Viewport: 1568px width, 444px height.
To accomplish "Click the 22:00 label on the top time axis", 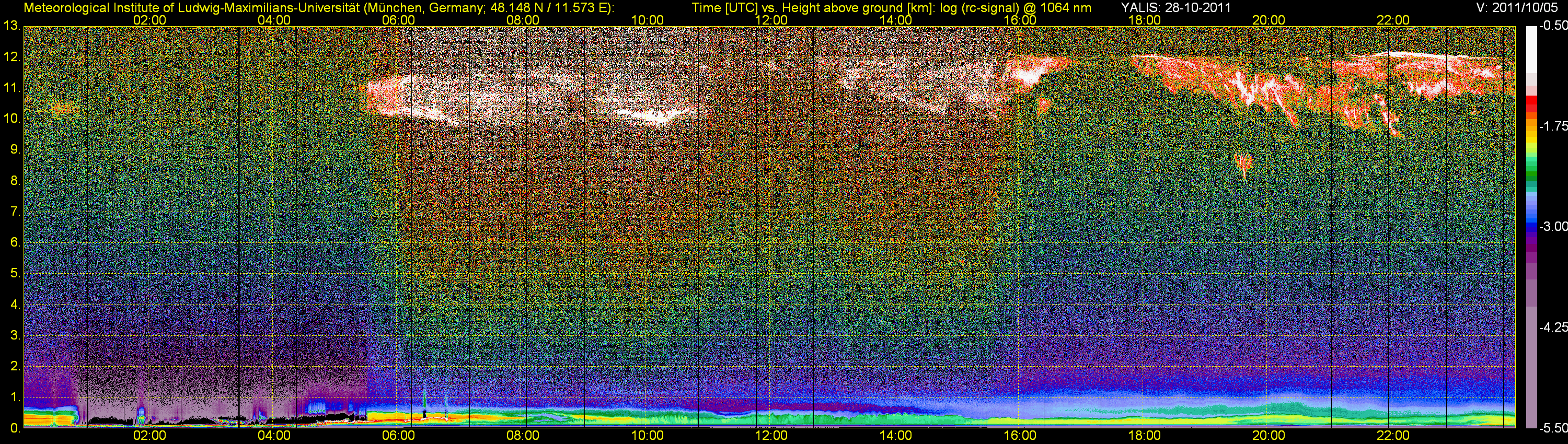I will coord(1393,19).
